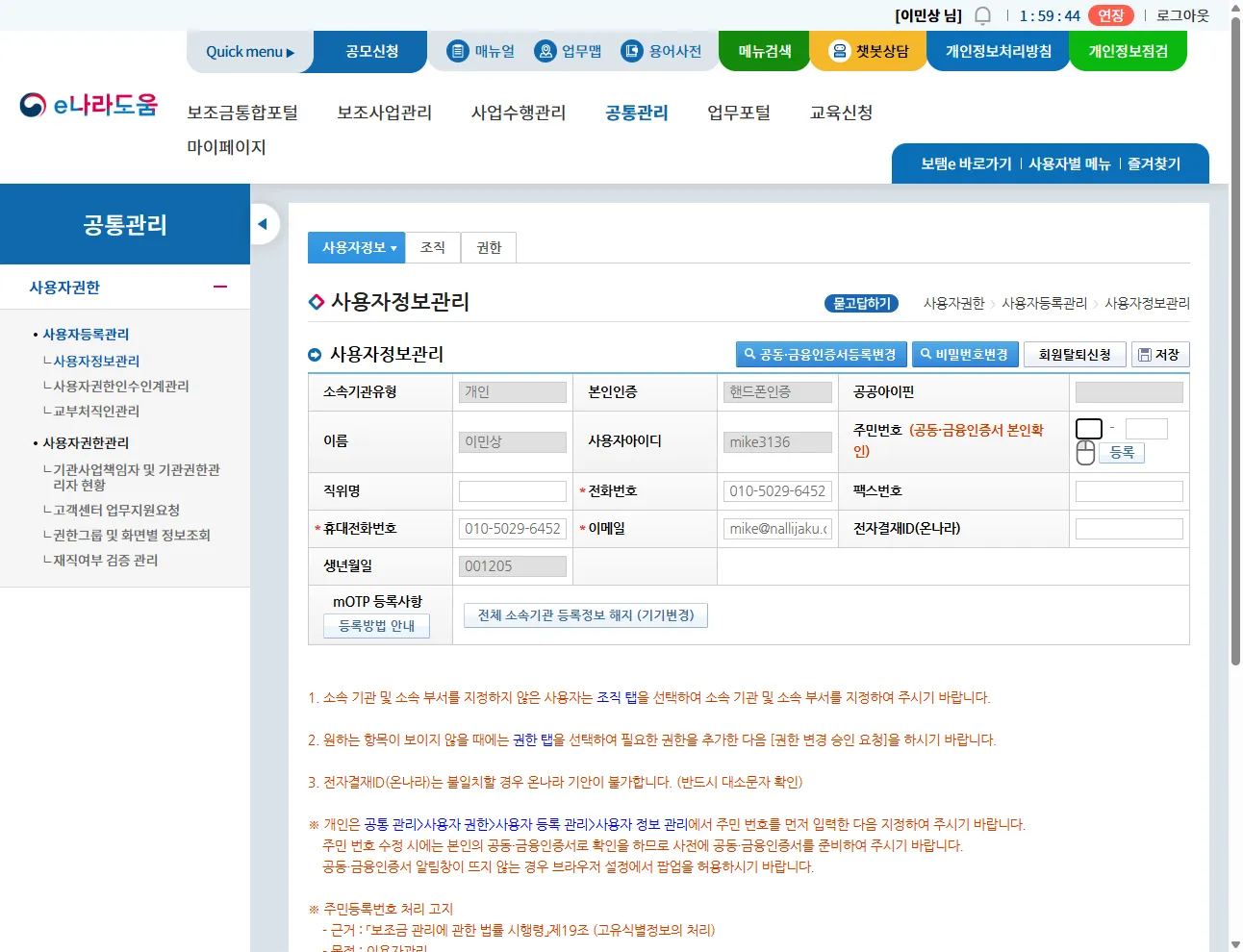Open the 사용자정보 tab dropdown
1243x952 pixels.
pyautogui.click(x=357, y=247)
